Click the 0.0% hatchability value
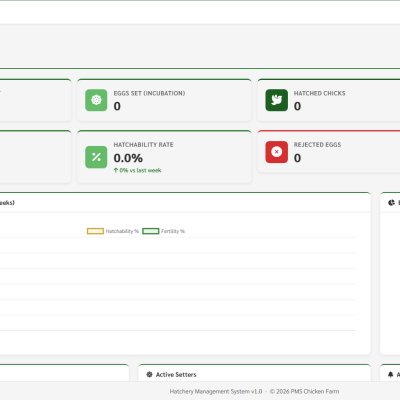The image size is (400, 400). (x=128, y=158)
